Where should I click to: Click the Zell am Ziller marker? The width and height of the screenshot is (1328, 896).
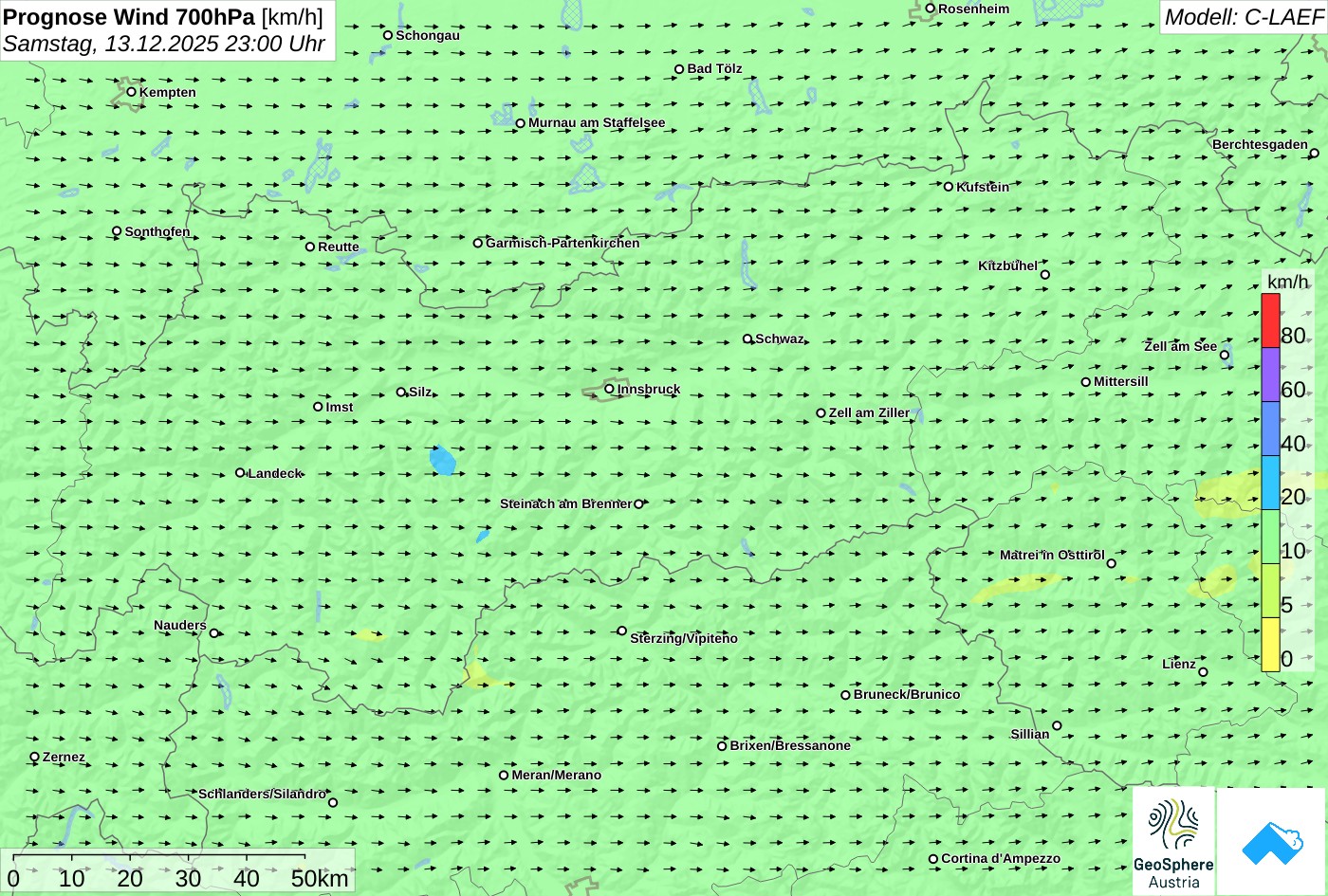[821, 413]
